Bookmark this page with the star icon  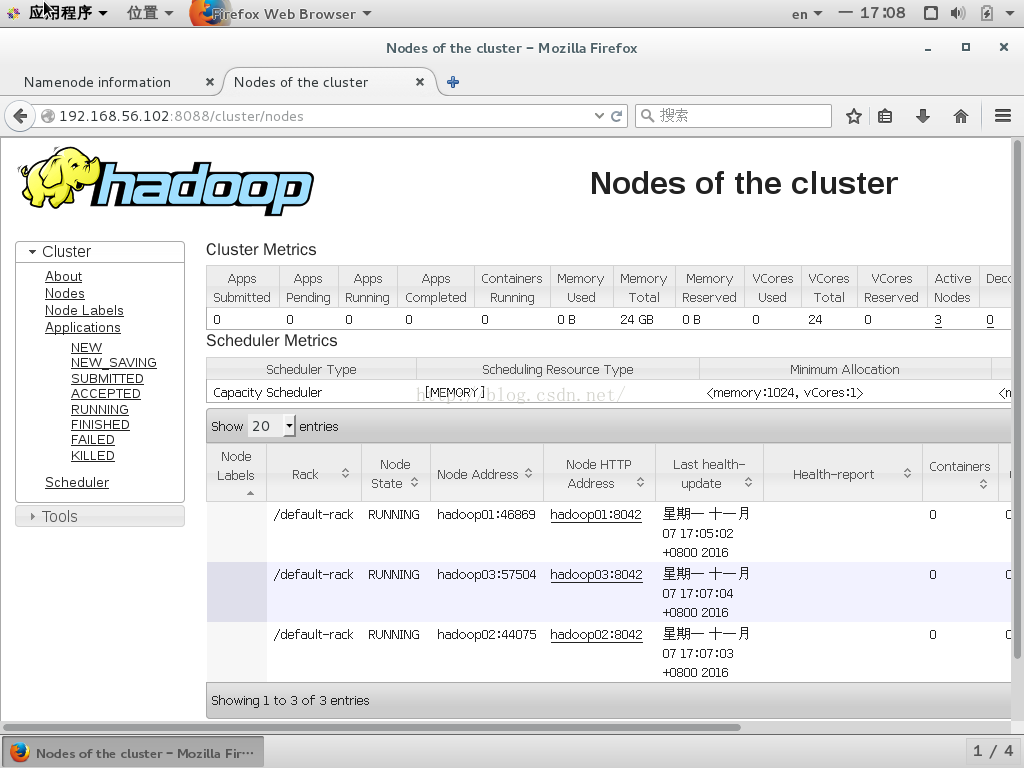[854, 116]
